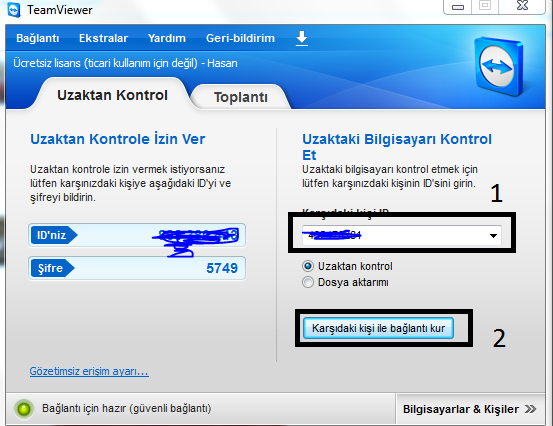Click Karşıdaki kişi ile bağlantı kur button
The image size is (553, 426).
[x=378, y=328]
